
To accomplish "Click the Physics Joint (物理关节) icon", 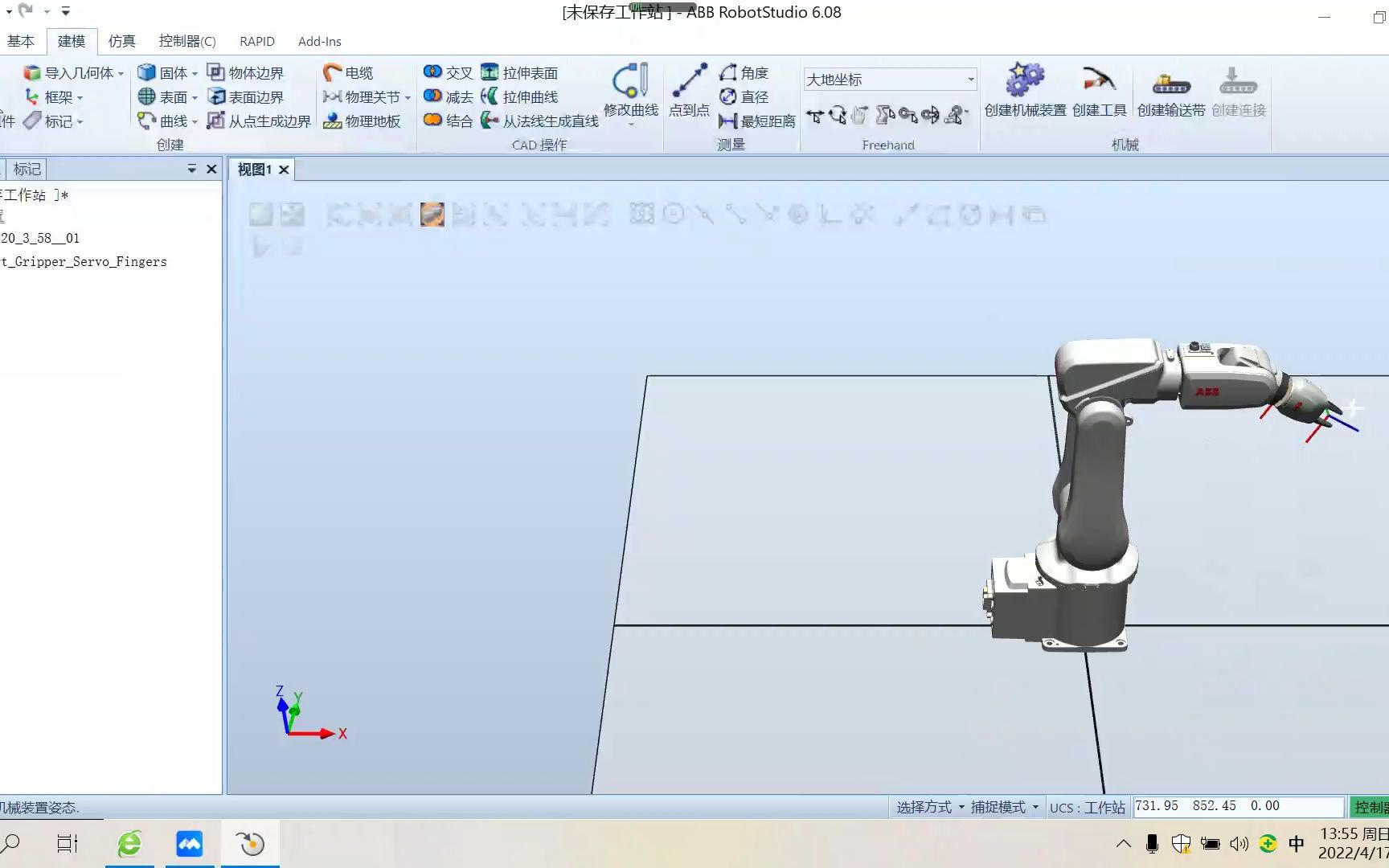I will pyautogui.click(x=332, y=97).
